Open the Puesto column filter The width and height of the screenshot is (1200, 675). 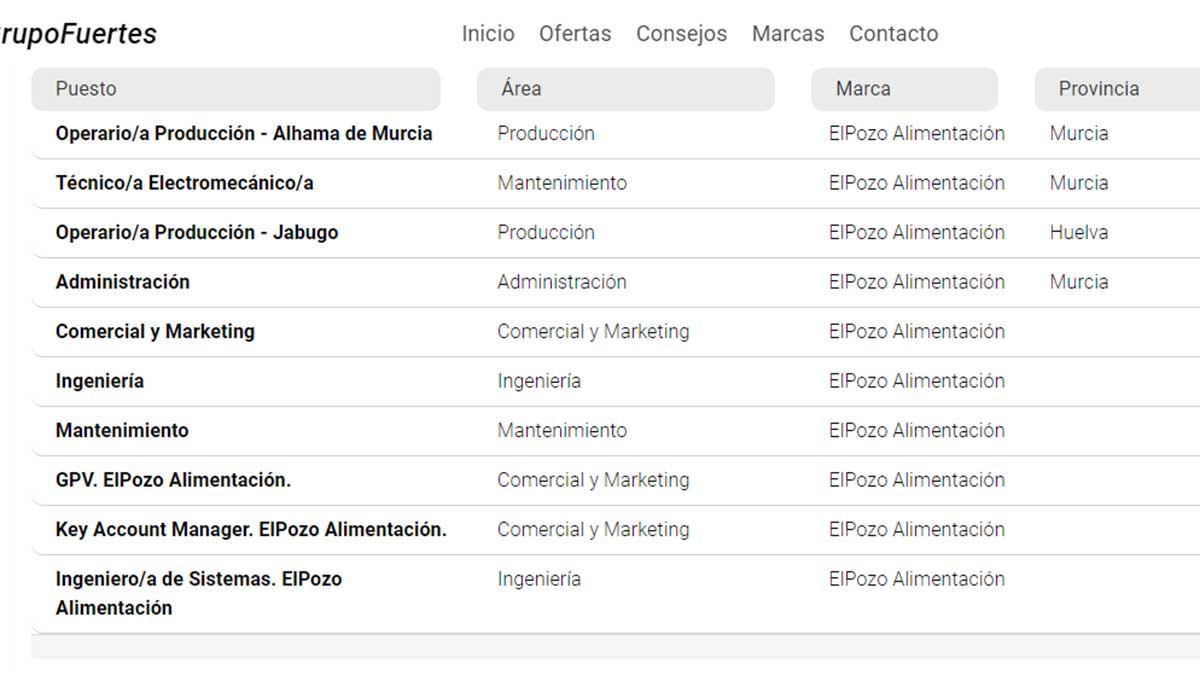(236, 89)
